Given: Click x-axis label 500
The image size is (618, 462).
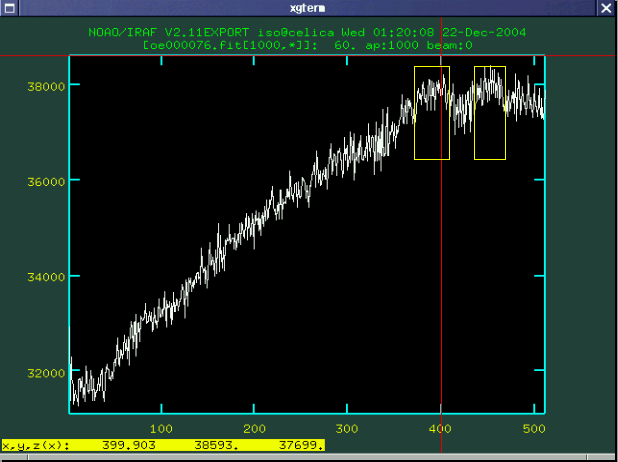Looking at the screenshot, I should coord(534,428).
